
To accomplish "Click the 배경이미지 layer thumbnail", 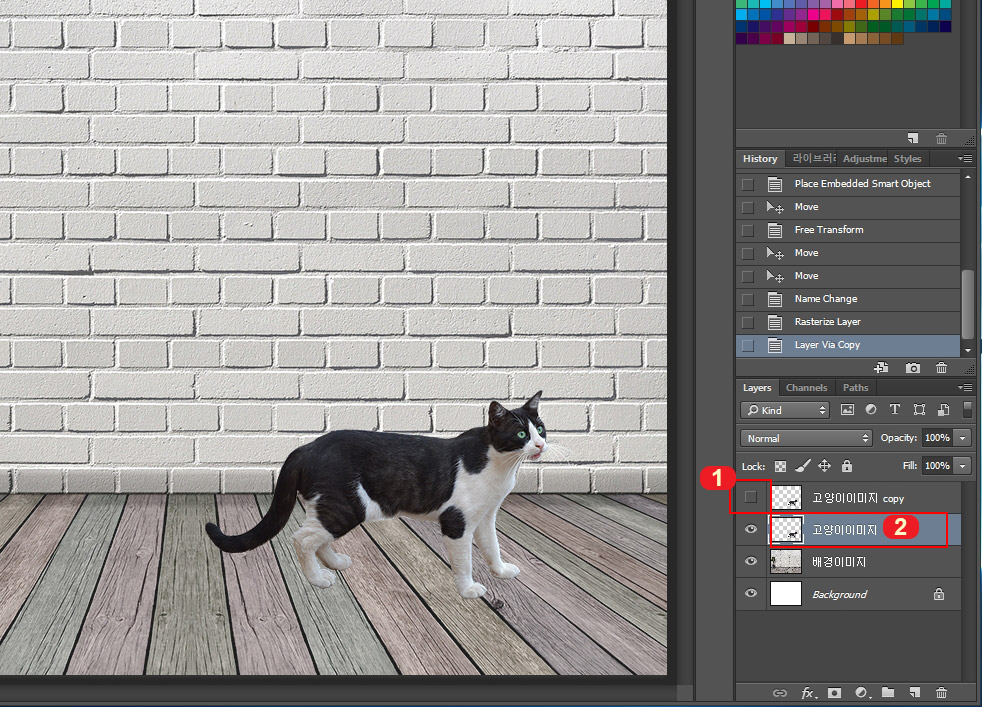I will tap(785, 562).
